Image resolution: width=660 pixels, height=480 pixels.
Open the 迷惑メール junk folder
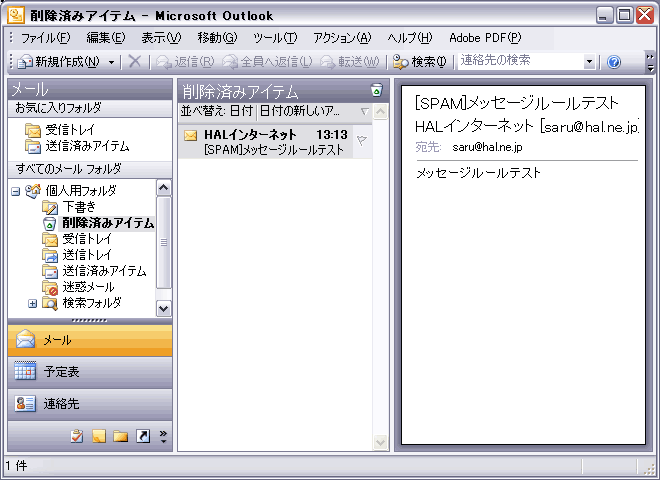(x=78, y=287)
